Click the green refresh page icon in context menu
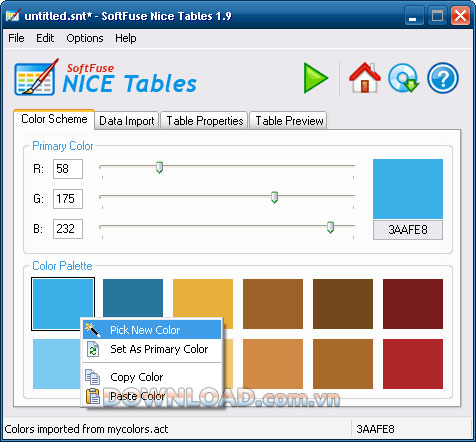 pos(93,349)
